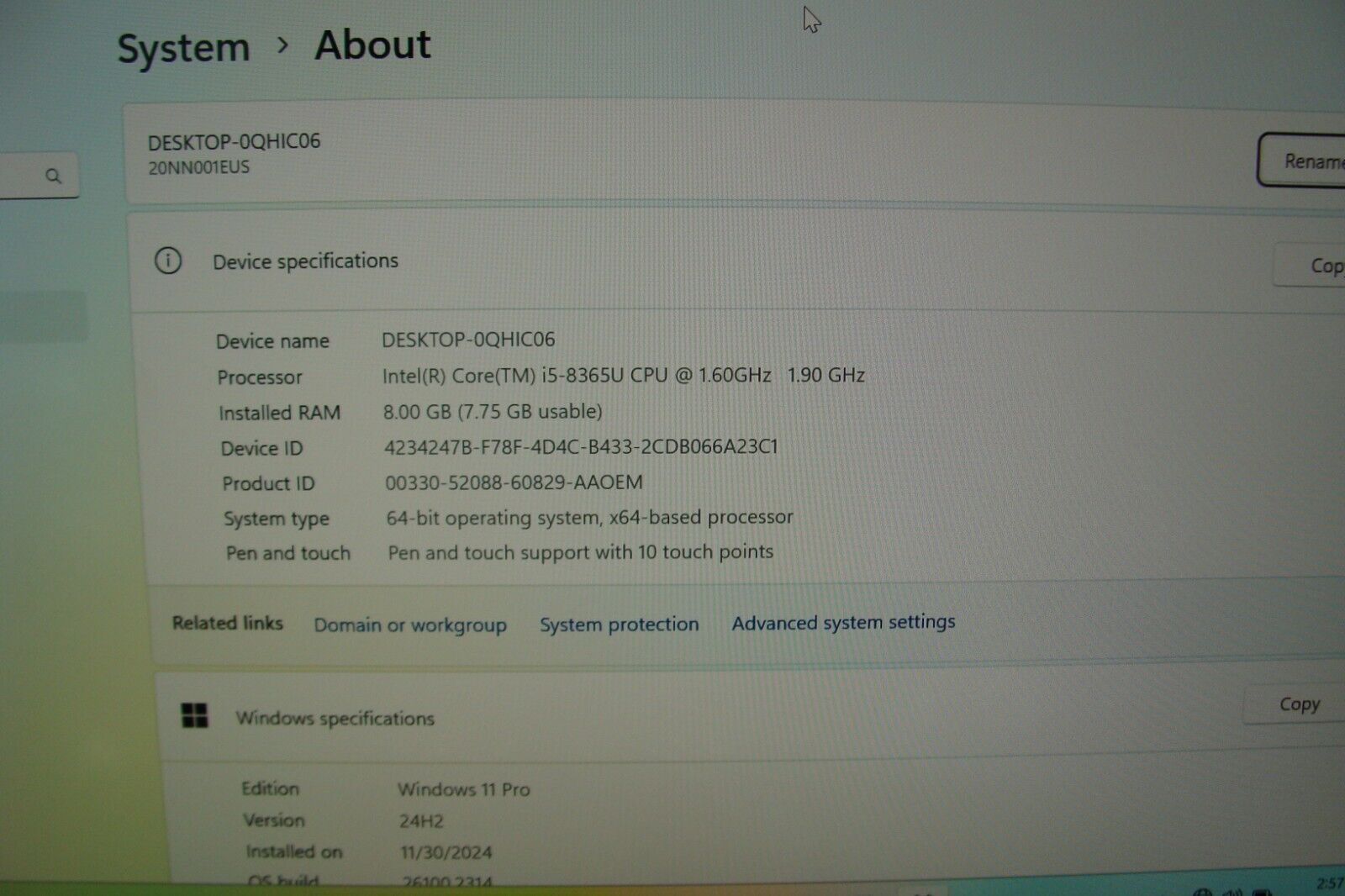
Task: Click the settings search input field
Action: point(38,176)
